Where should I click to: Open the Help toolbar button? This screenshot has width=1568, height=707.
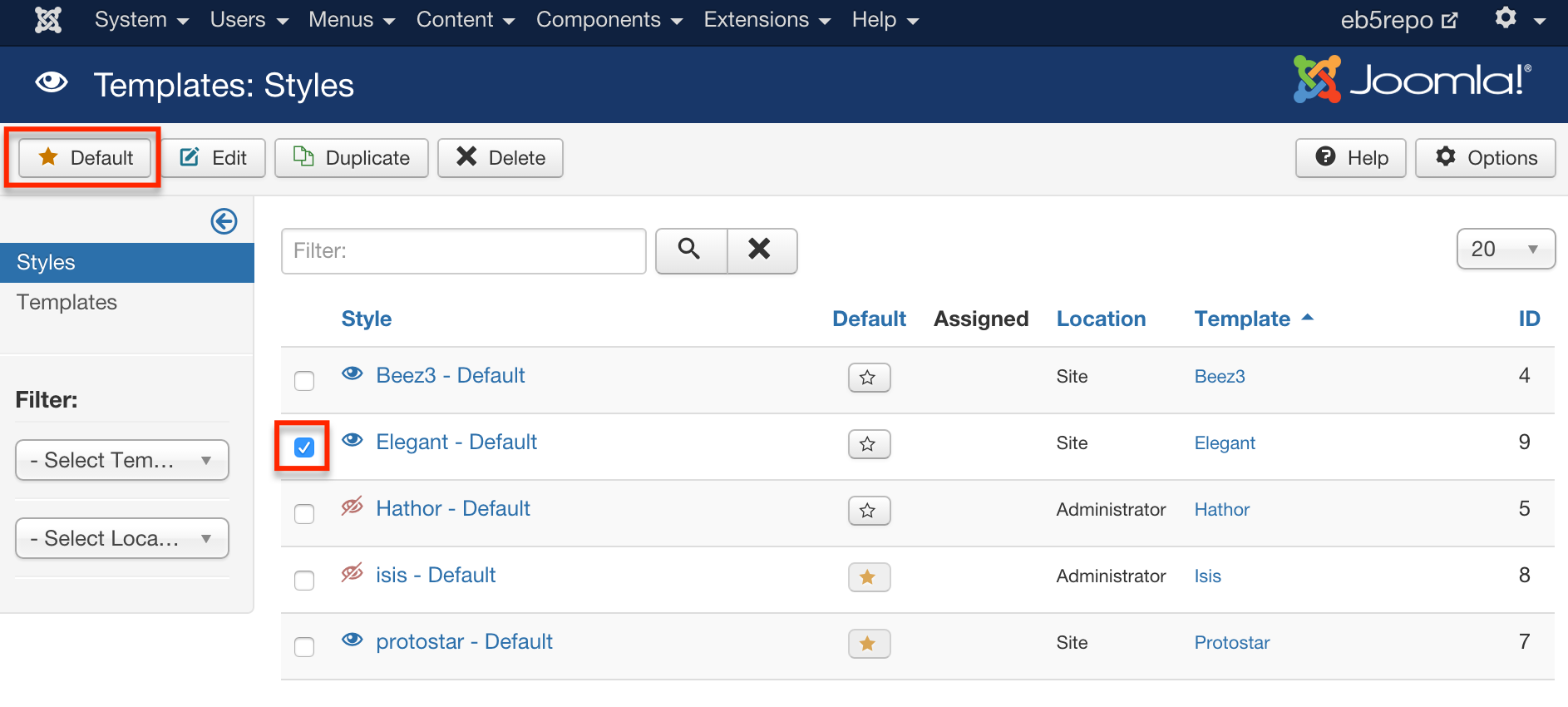(1351, 158)
